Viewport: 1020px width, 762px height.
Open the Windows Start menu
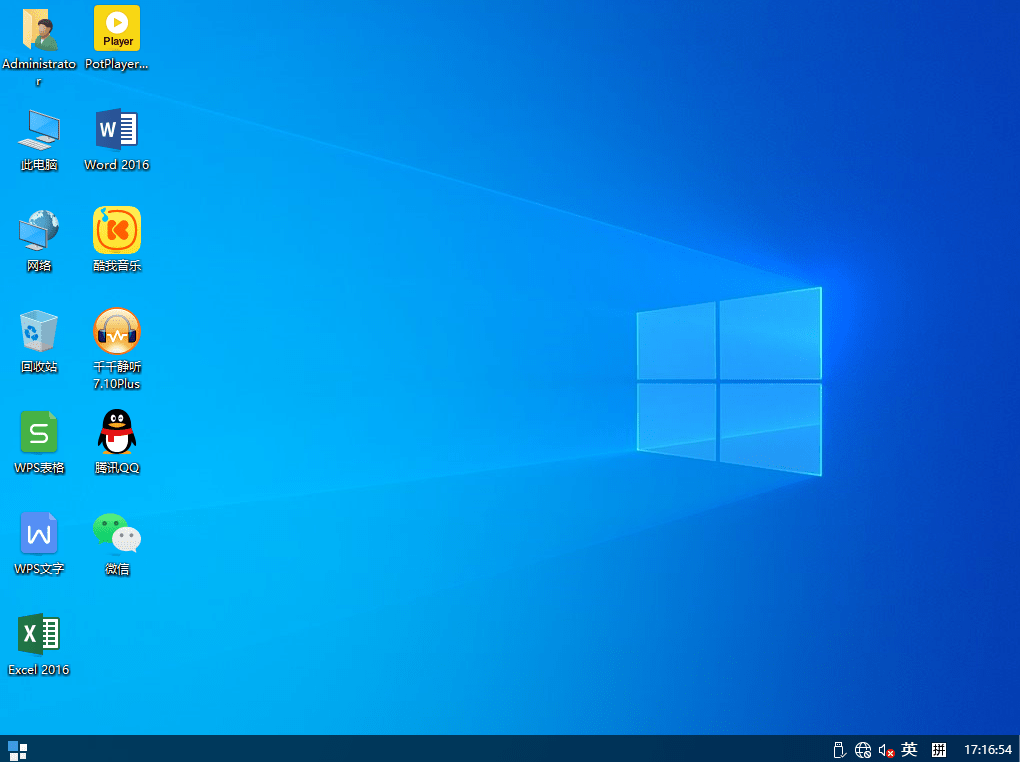point(15,750)
